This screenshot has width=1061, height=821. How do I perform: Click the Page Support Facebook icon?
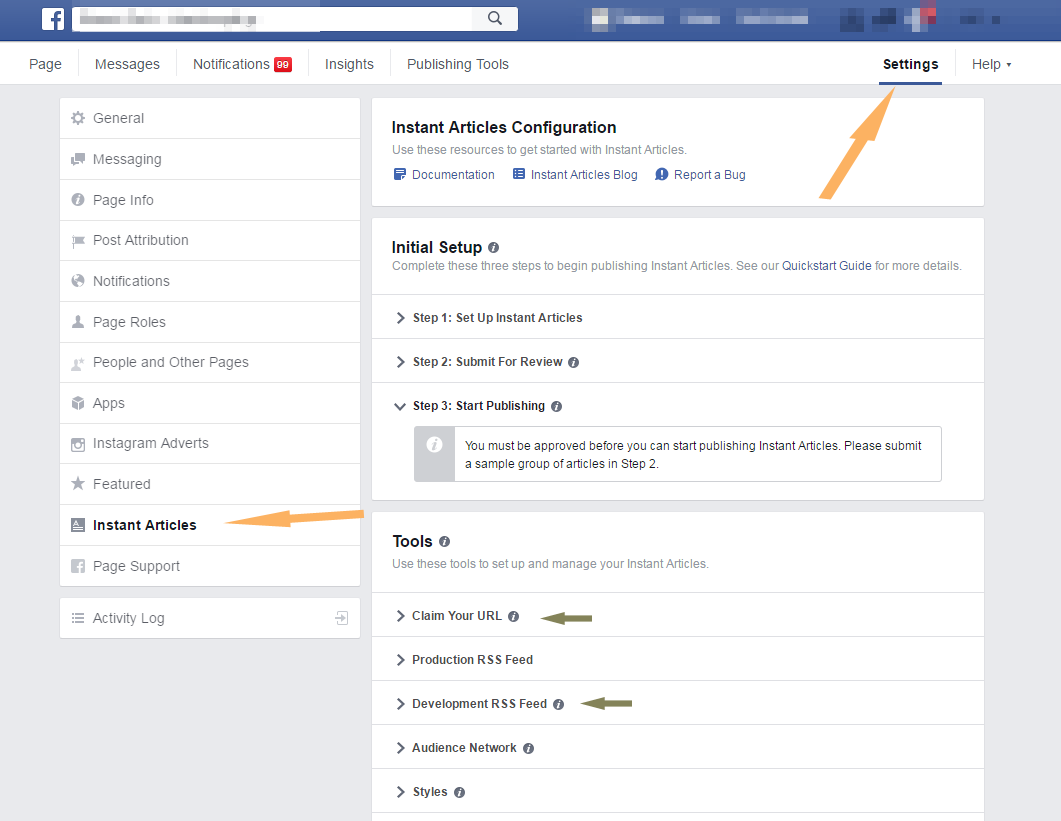pos(78,566)
